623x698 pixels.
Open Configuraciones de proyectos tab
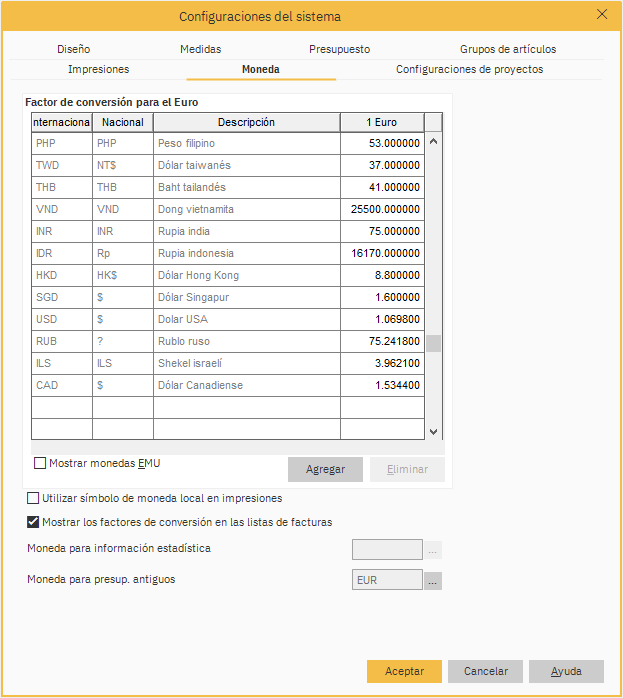(x=469, y=70)
